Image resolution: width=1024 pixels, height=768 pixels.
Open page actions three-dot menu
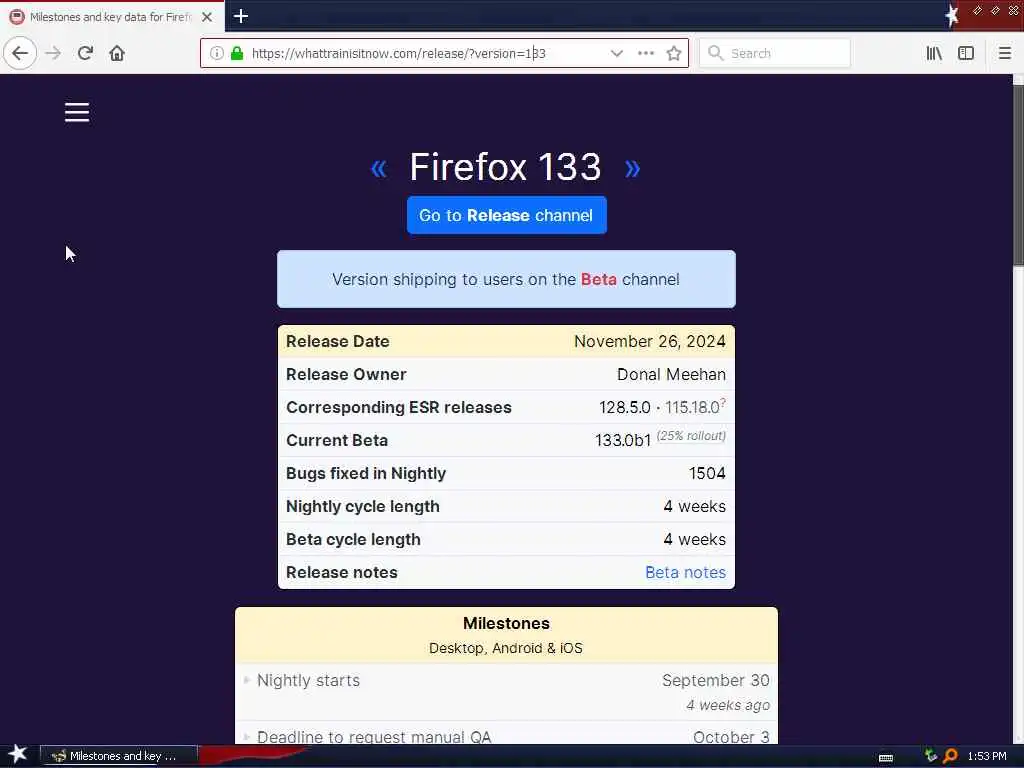(x=646, y=53)
